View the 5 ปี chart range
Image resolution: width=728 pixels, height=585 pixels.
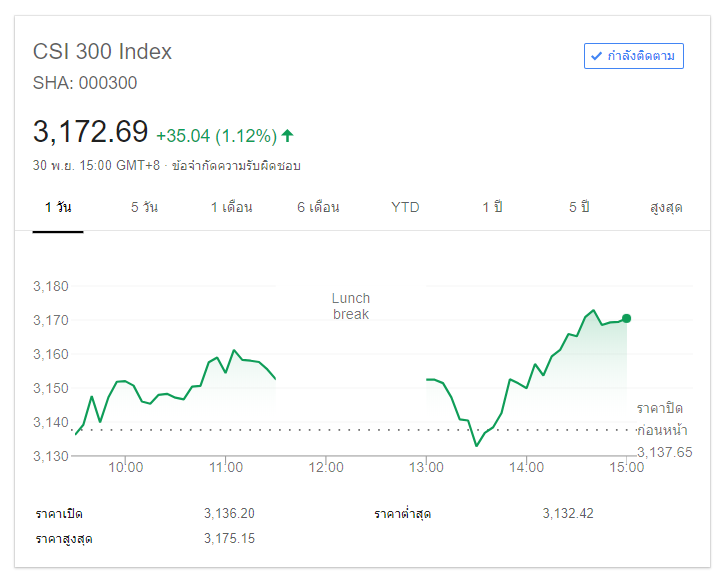[579, 207]
